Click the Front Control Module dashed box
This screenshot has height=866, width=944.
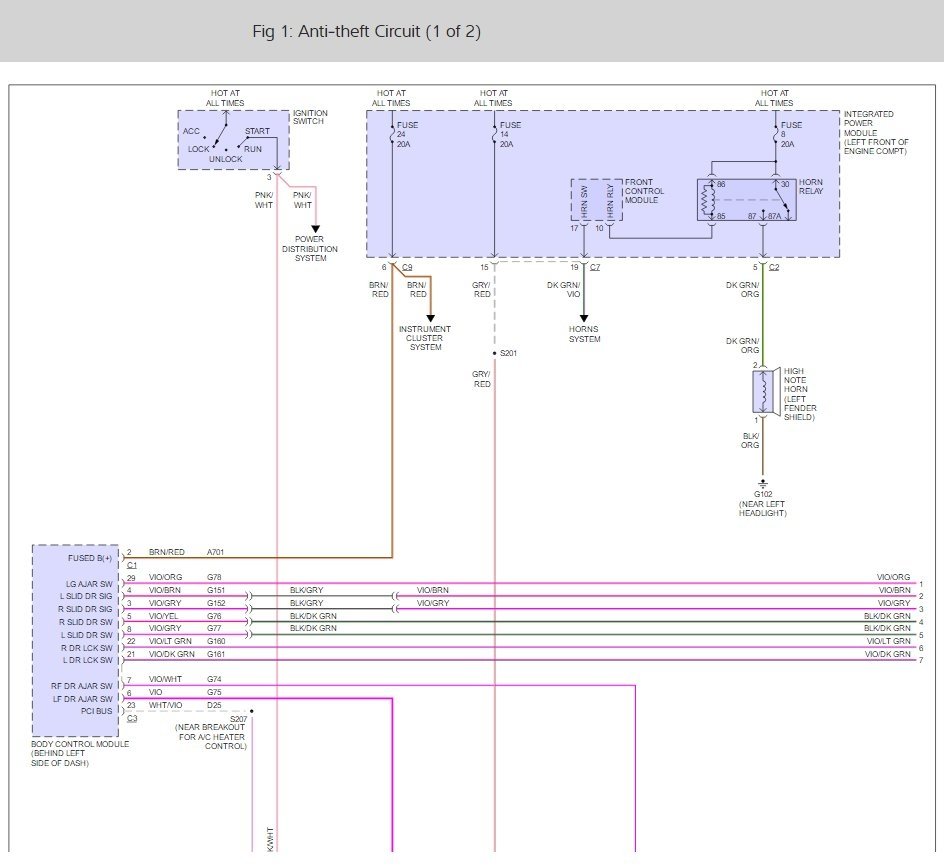tap(596, 200)
